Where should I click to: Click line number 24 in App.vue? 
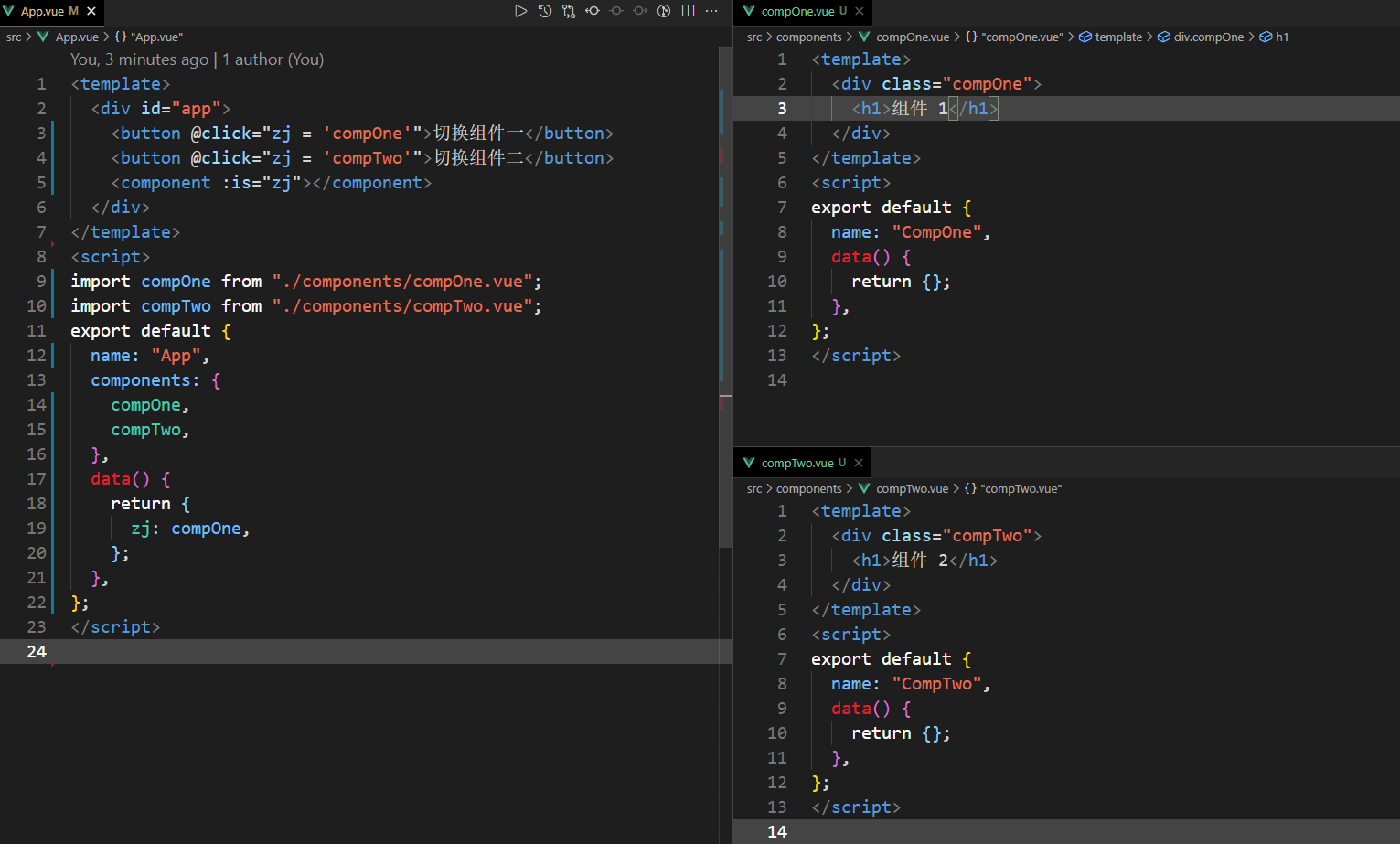[x=37, y=652]
